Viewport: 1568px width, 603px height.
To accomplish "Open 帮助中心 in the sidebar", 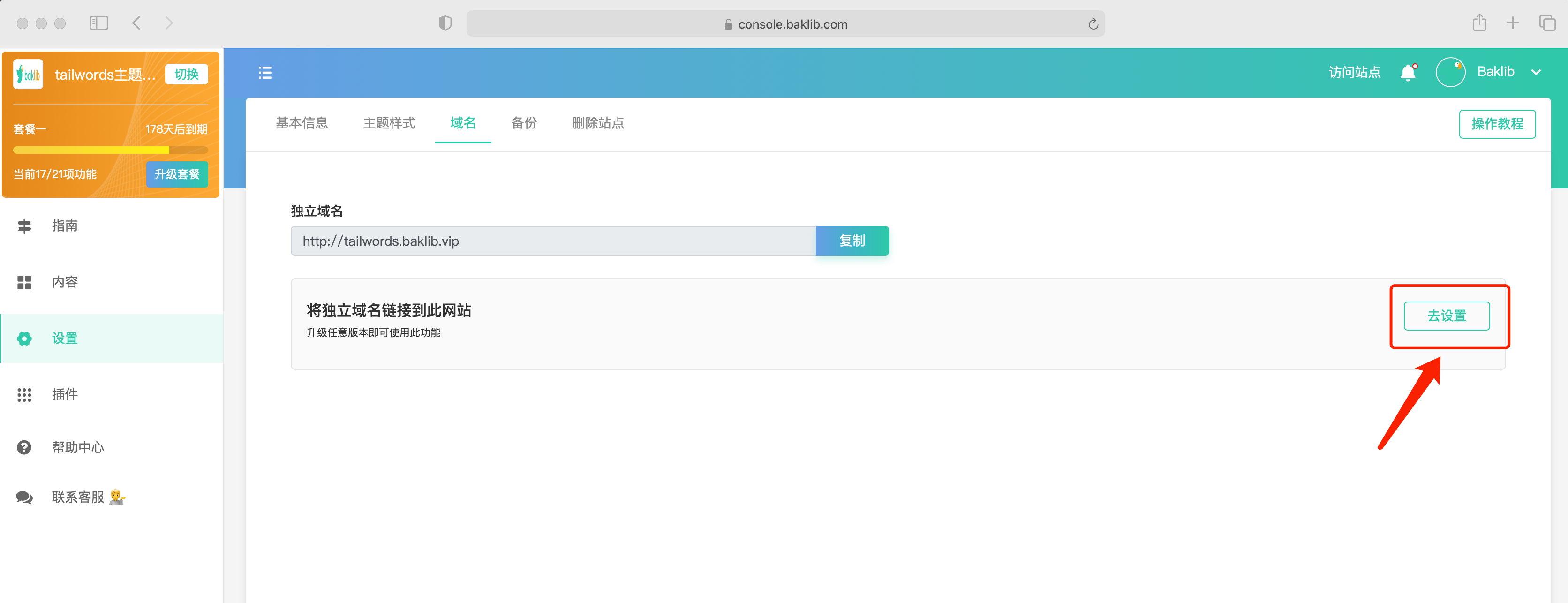I will click(x=112, y=448).
